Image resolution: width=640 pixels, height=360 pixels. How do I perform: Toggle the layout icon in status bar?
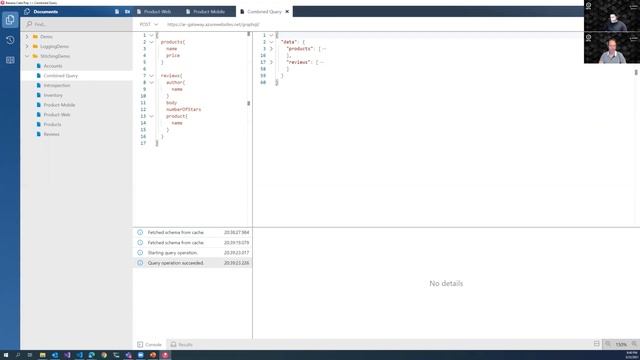[596, 344]
